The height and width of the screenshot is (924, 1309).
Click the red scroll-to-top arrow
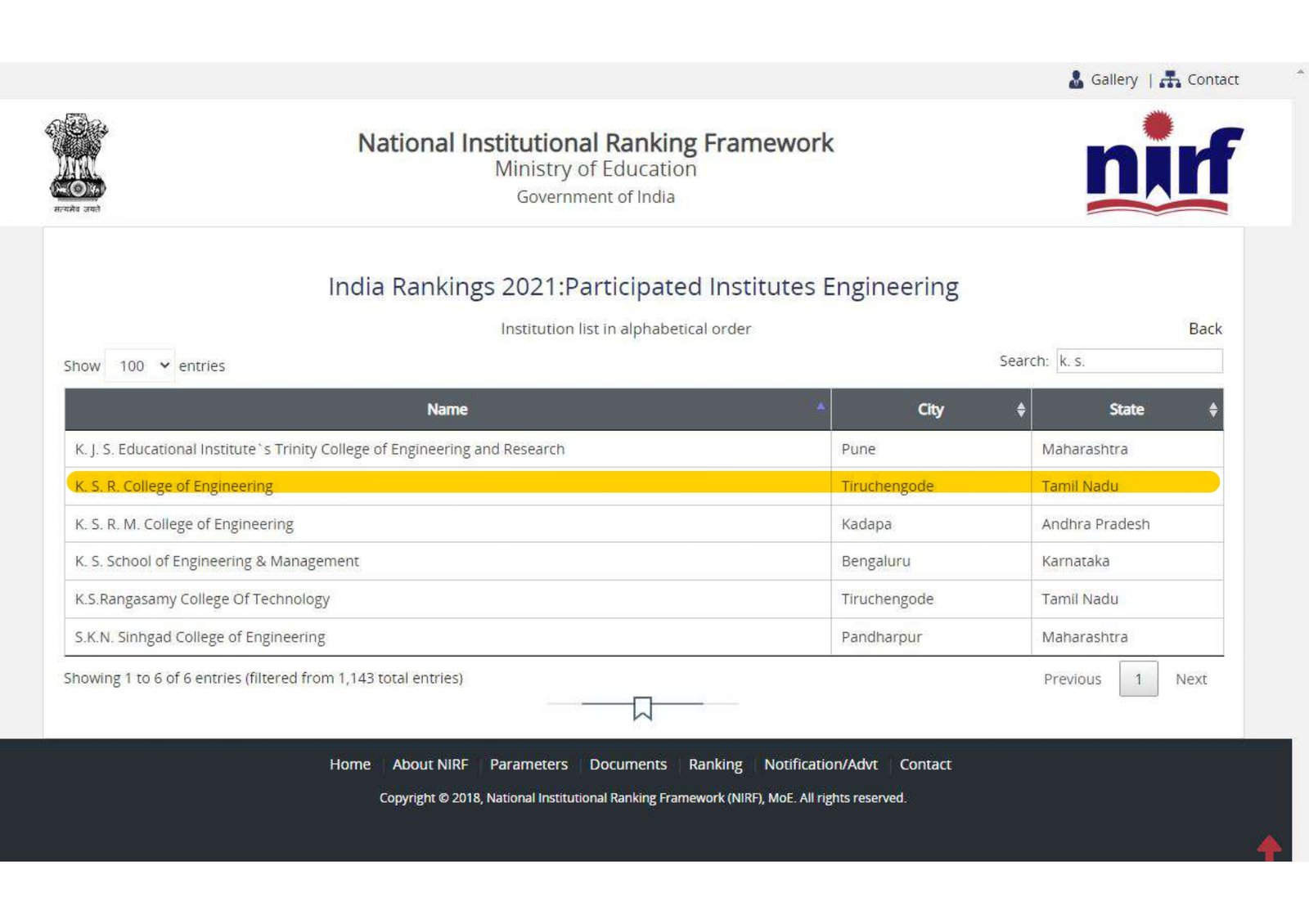point(1269,847)
